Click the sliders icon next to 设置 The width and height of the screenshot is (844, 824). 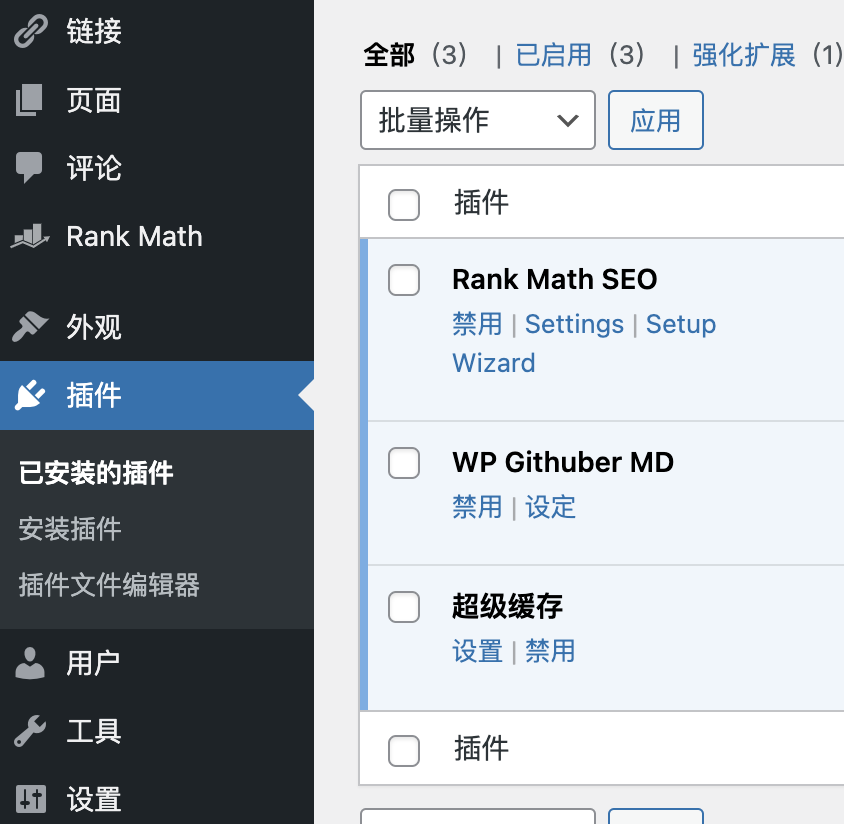[30, 799]
